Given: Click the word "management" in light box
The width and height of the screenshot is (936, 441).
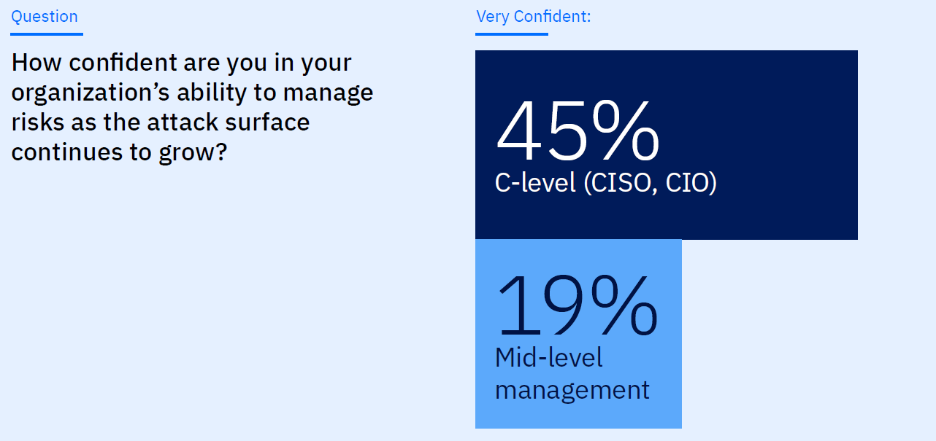Looking at the screenshot, I should pyautogui.click(x=572, y=388).
